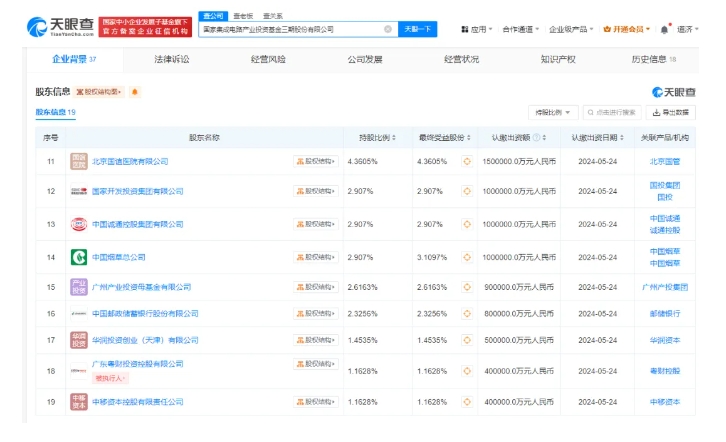This screenshot has width=726, height=442.
Task: Expand the 应用 dropdown in top bar
Action: pyautogui.click(x=477, y=30)
